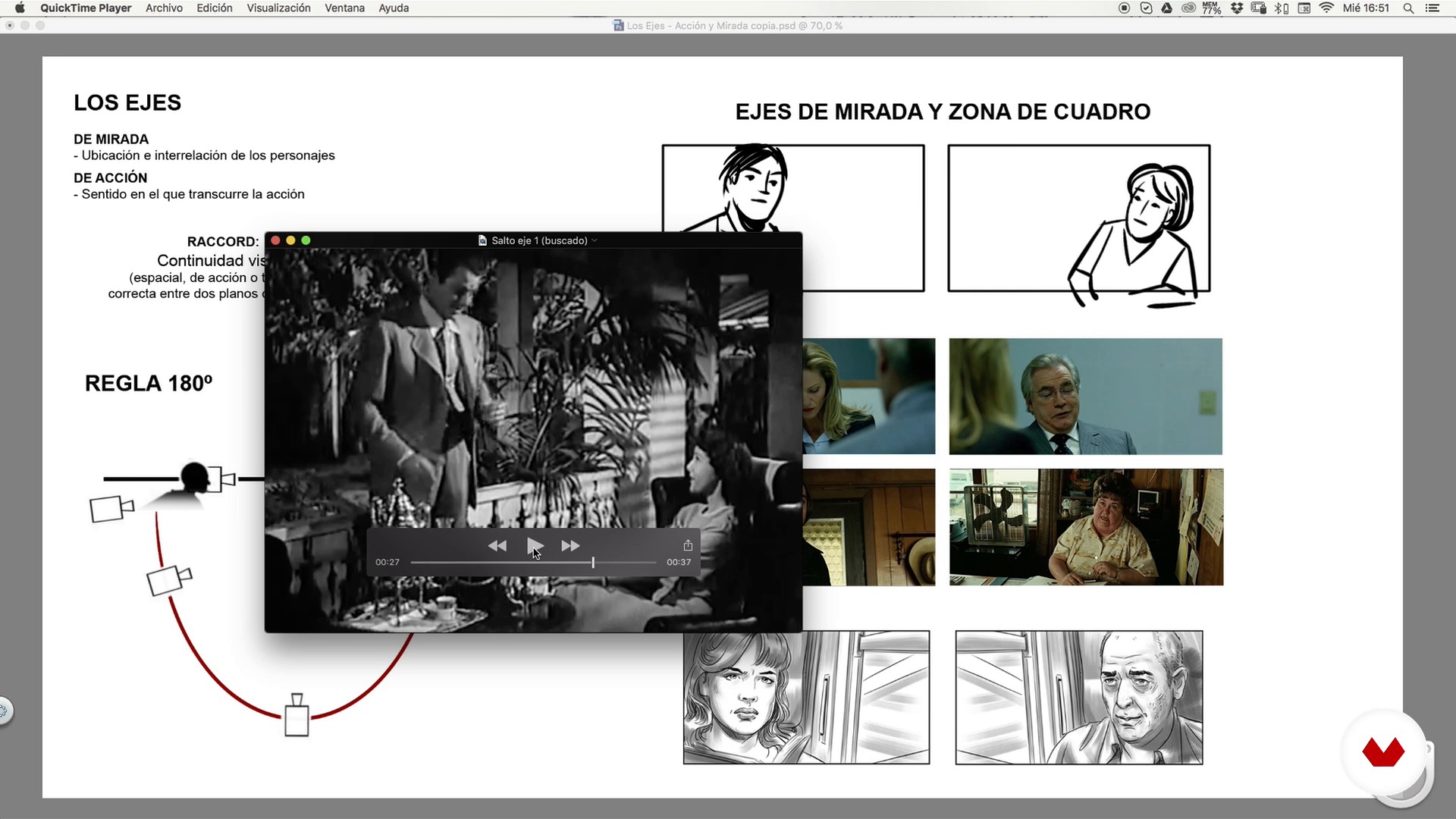Click the red Domestika logo badge
This screenshot has width=1456, height=819.
[1384, 752]
